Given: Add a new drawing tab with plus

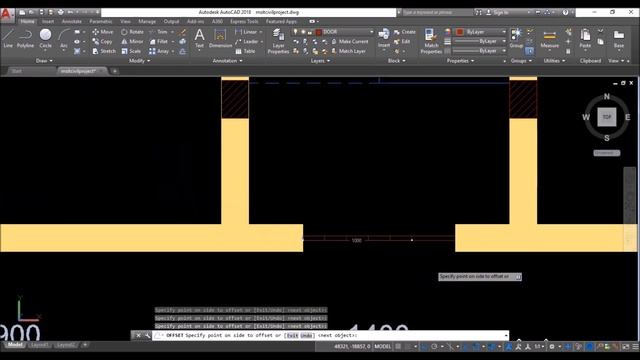Looking at the screenshot, I should 115,71.
